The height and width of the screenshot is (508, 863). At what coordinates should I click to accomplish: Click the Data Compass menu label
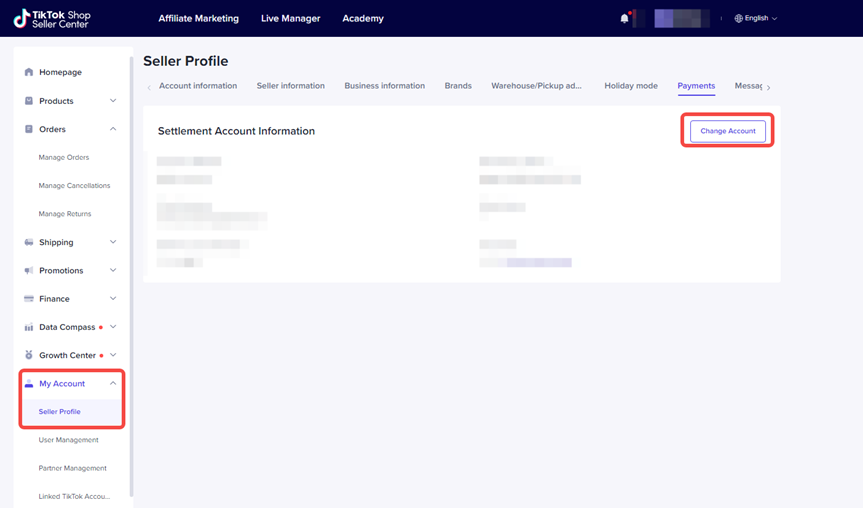coord(67,327)
